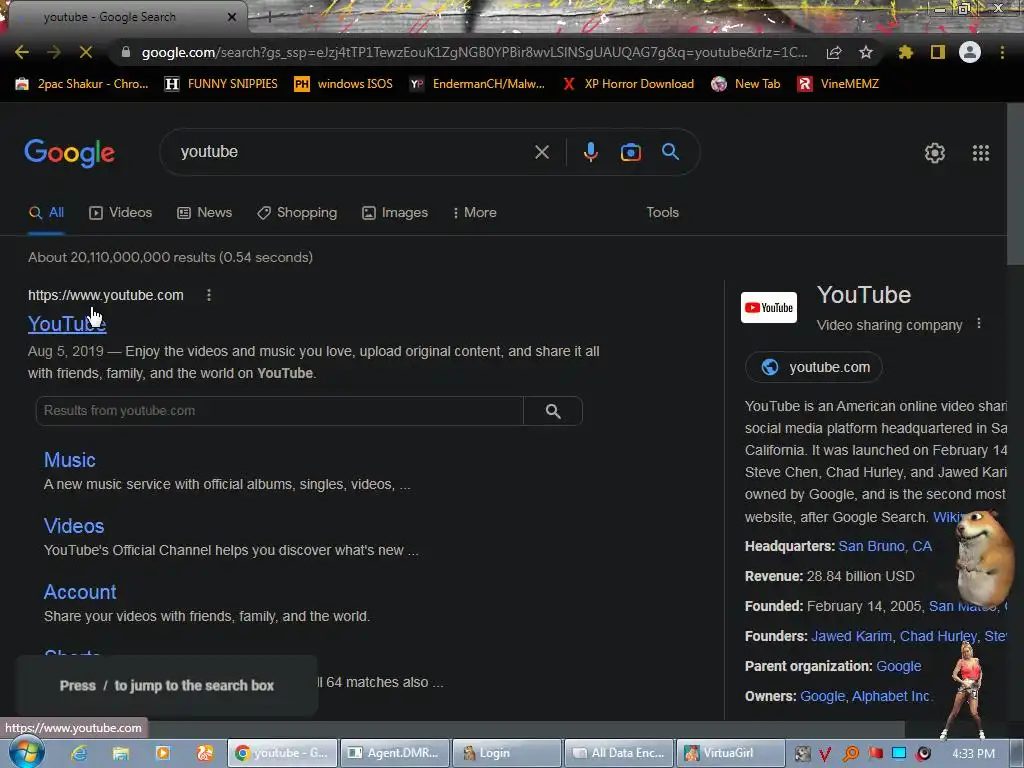Expand the More search categories menu

[475, 213]
